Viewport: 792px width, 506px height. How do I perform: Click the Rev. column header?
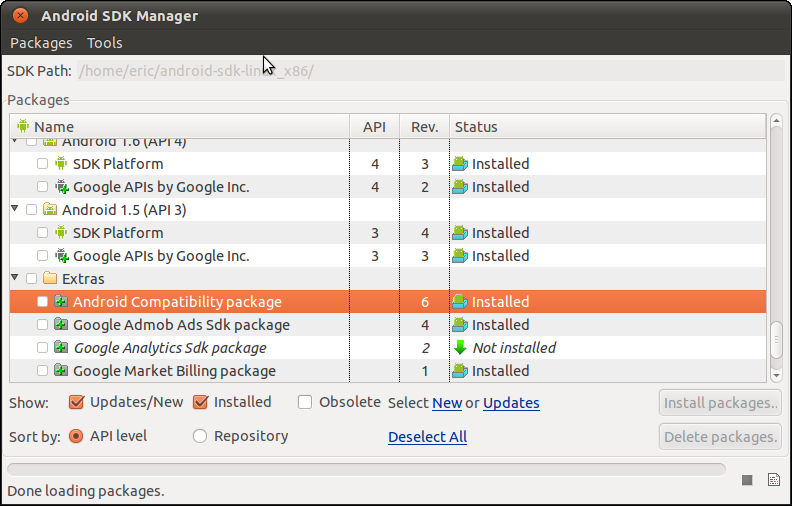point(424,126)
